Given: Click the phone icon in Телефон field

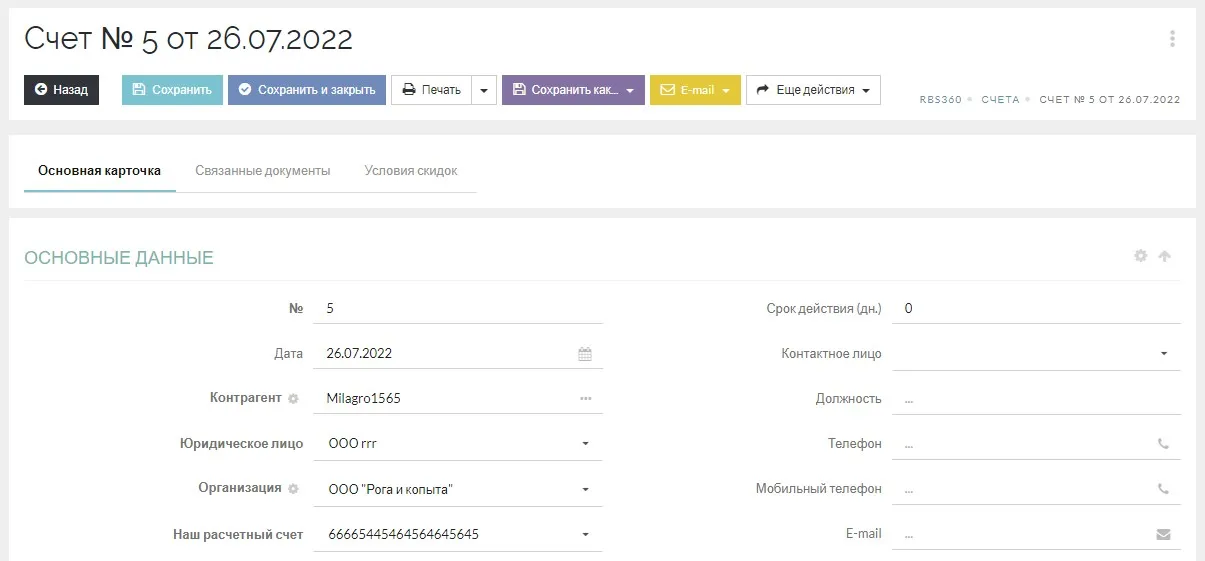Looking at the screenshot, I should [1163, 444].
